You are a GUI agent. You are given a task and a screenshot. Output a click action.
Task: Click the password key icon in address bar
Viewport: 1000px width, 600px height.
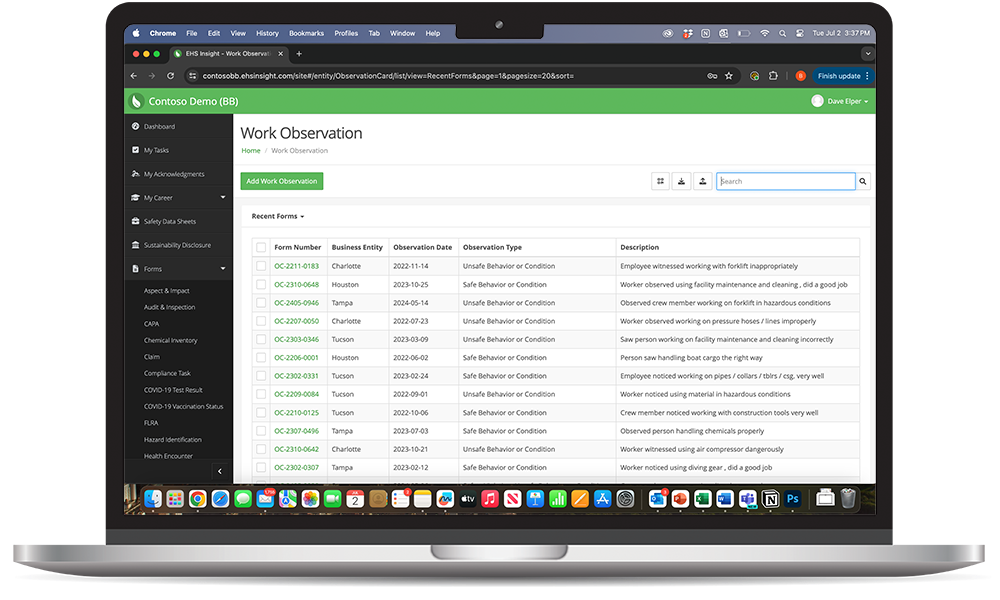point(712,76)
